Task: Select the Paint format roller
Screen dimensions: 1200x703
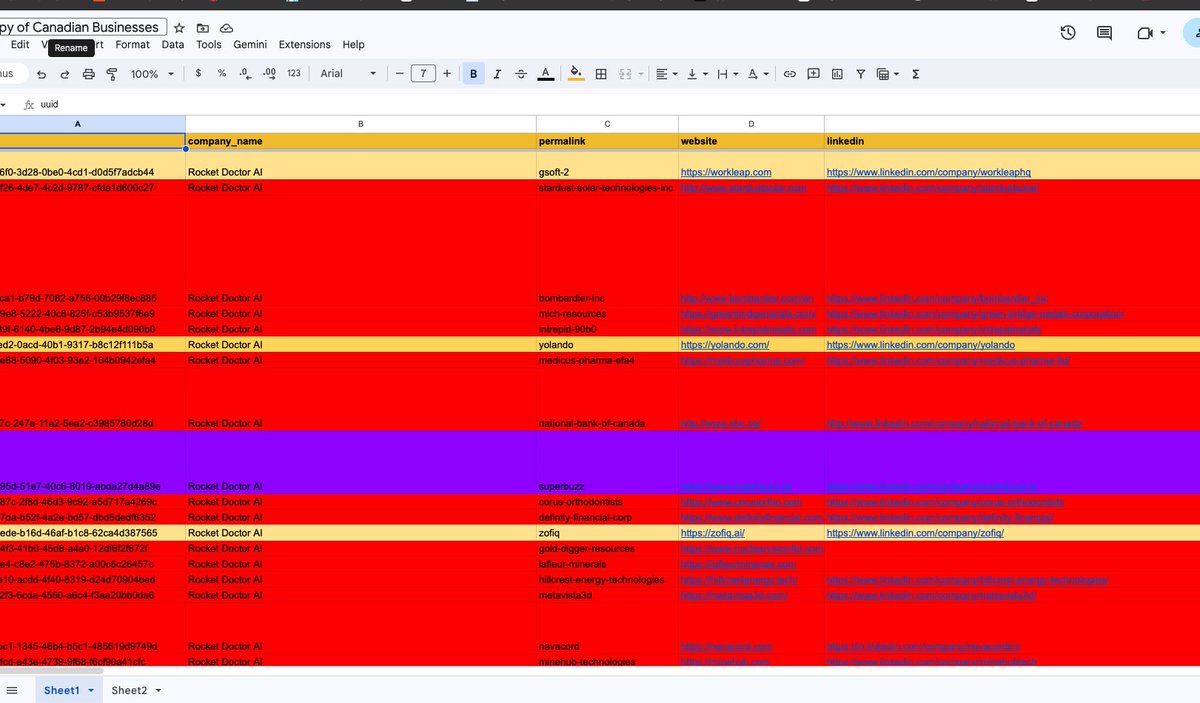Action: click(112, 74)
